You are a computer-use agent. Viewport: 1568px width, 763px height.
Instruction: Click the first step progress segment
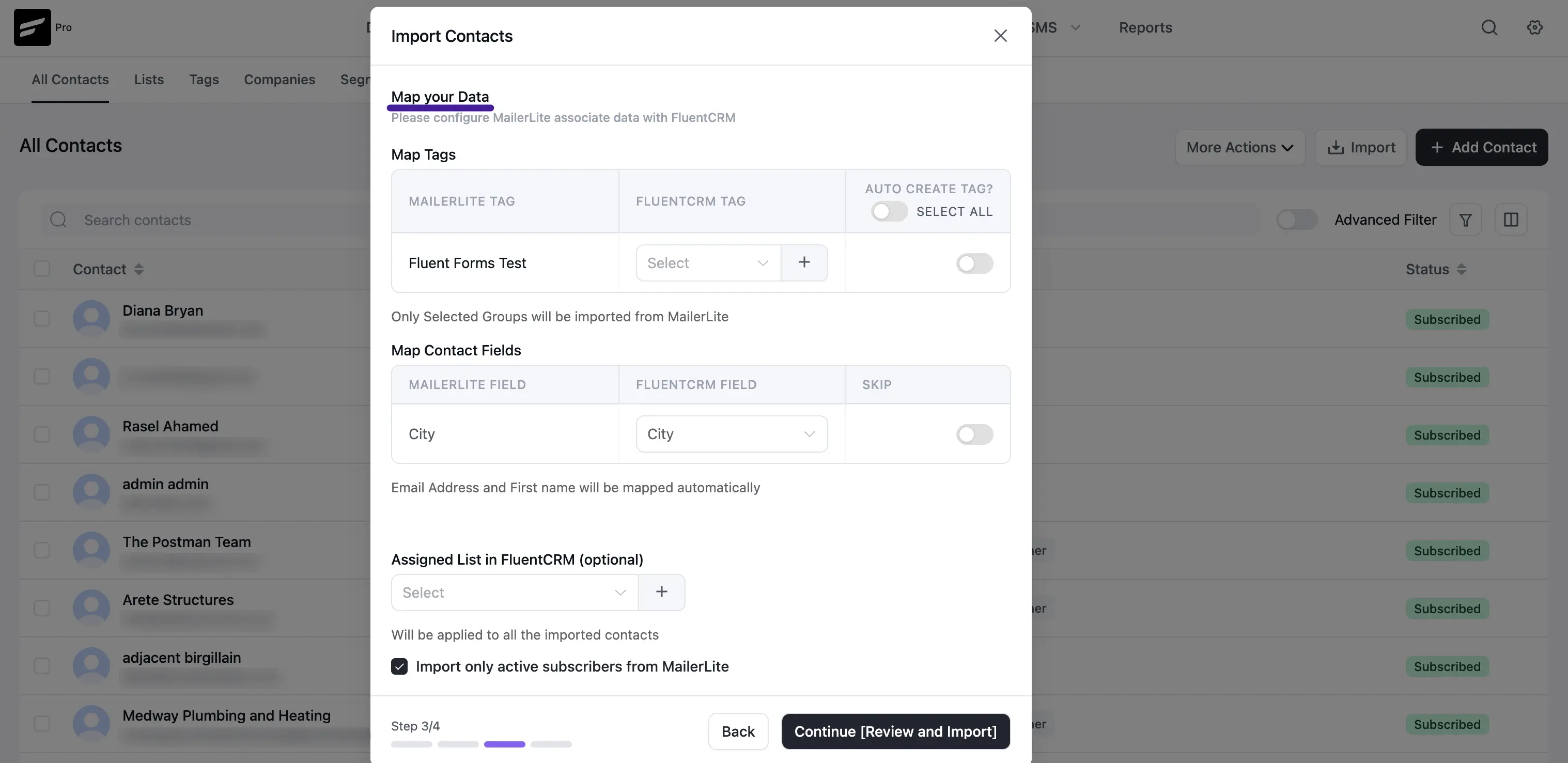(411, 744)
